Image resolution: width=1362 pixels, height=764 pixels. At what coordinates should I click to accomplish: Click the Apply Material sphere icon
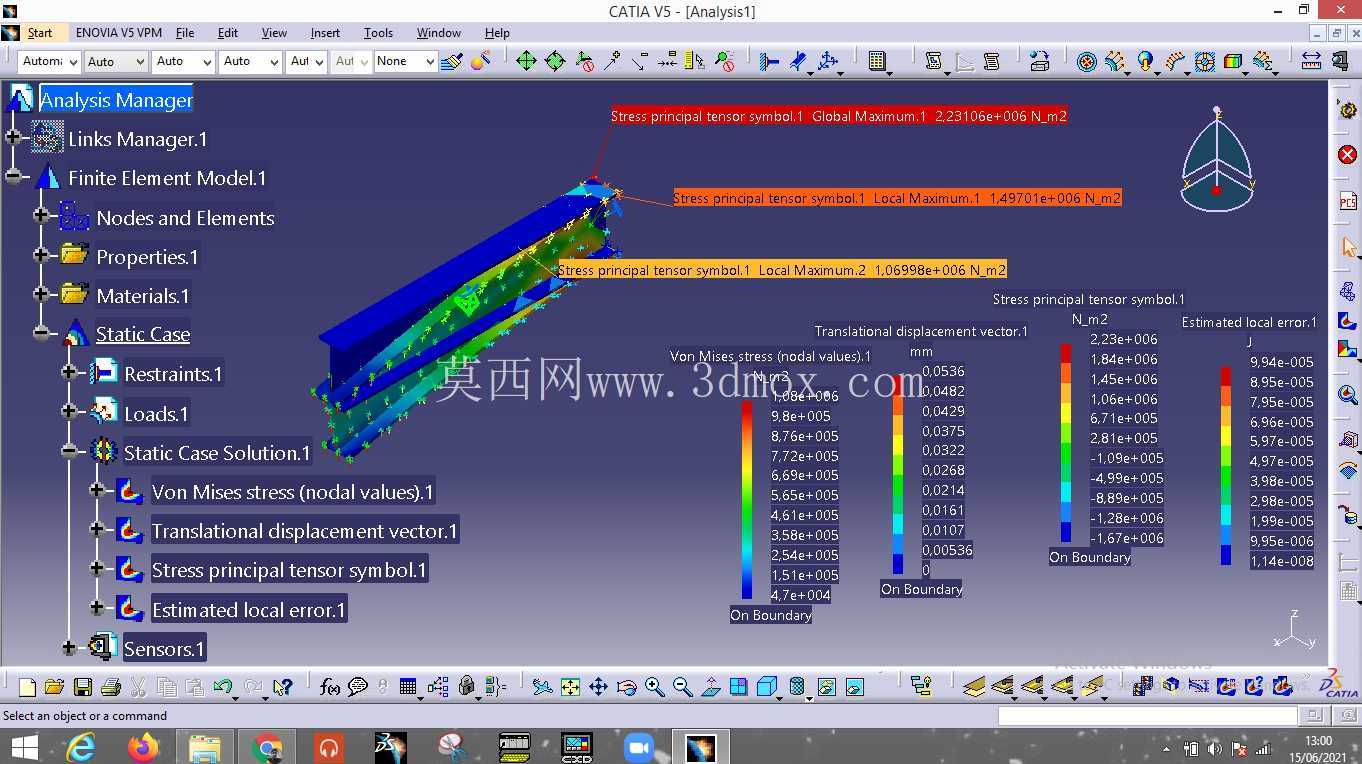480,61
